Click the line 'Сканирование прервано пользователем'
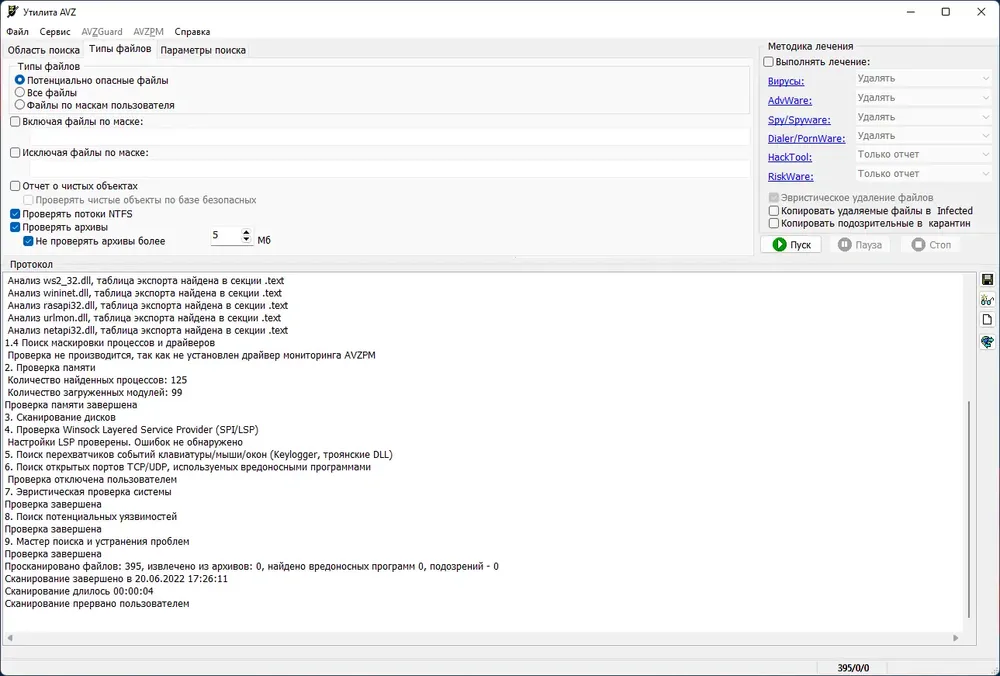The image size is (1000, 676). [97, 603]
